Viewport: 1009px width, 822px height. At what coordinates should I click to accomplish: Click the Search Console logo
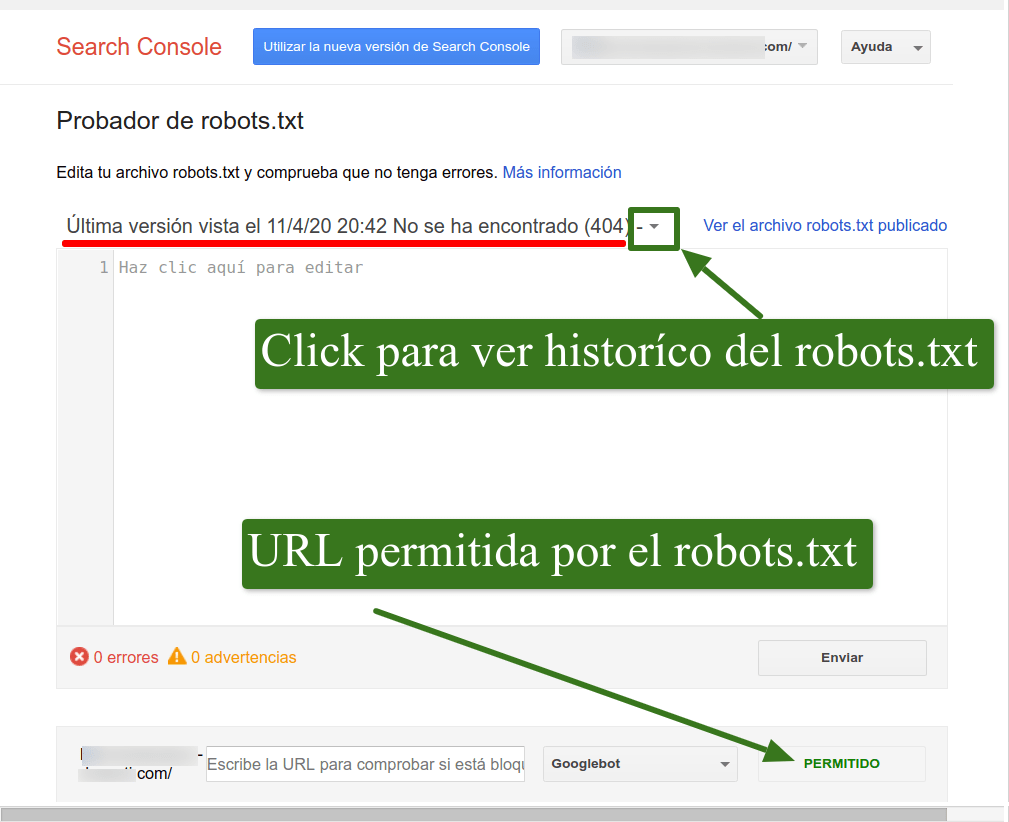click(139, 47)
